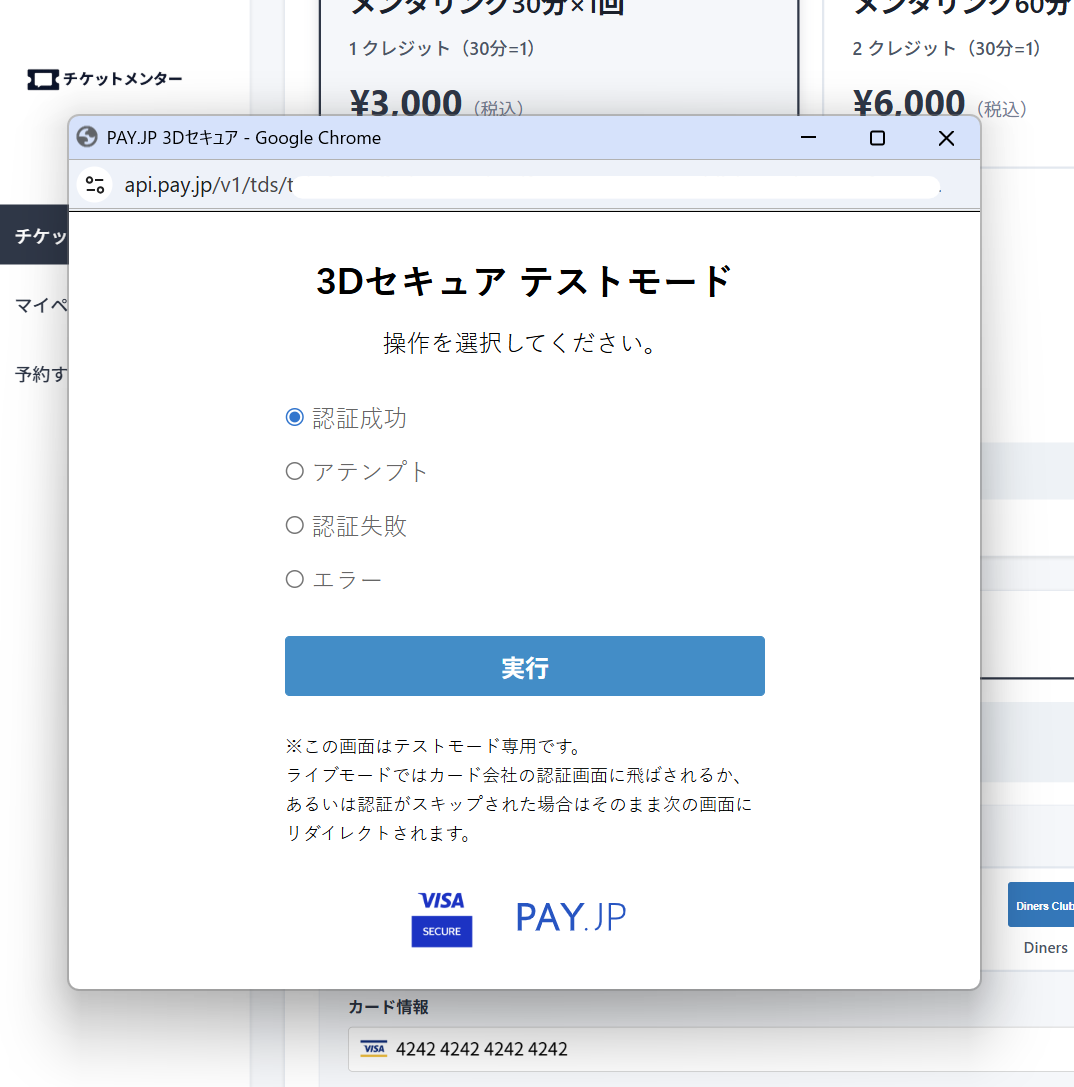Select the Diners Club card brand icon

click(1041, 905)
